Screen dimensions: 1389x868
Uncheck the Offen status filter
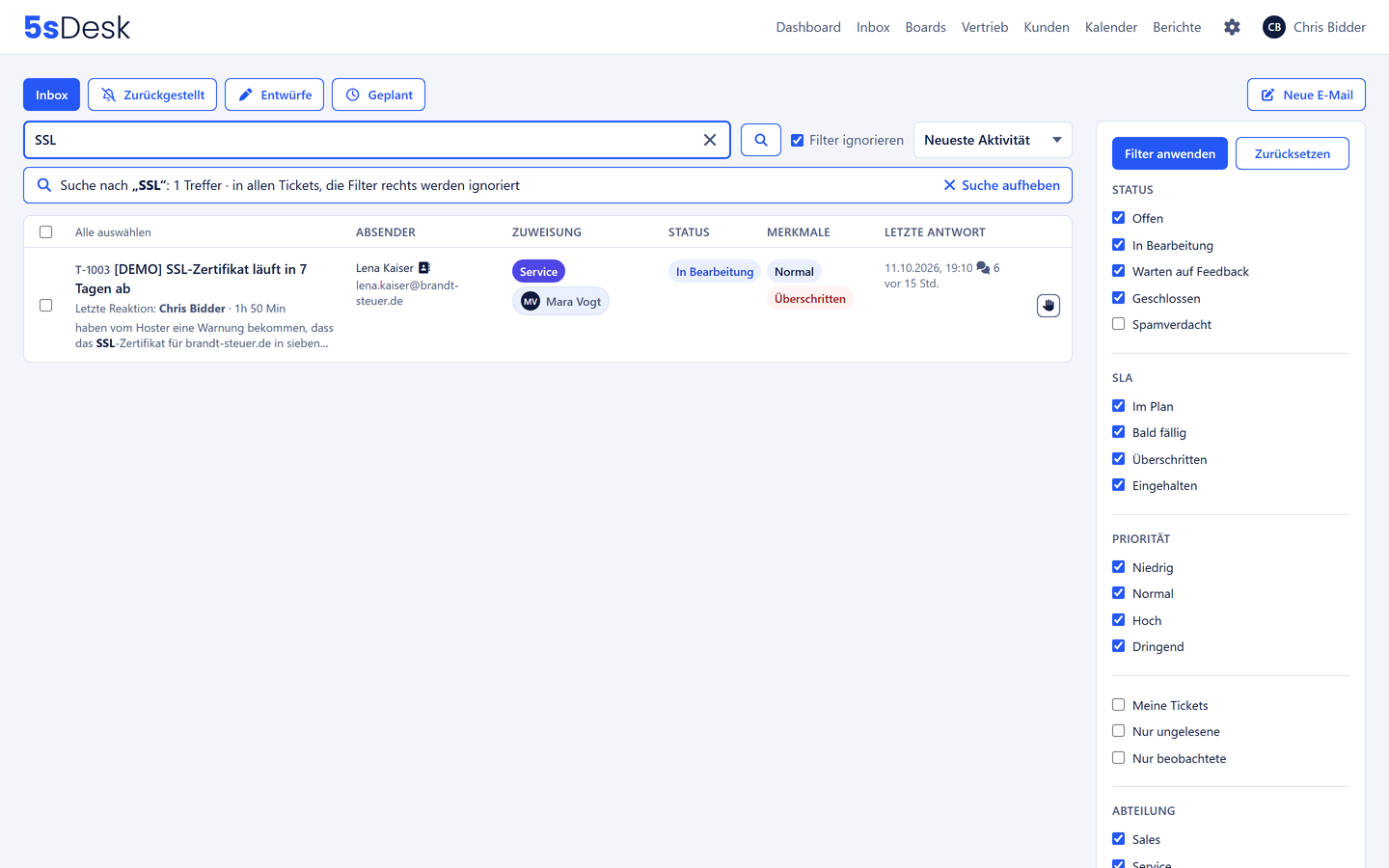click(x=1119, y=218)
